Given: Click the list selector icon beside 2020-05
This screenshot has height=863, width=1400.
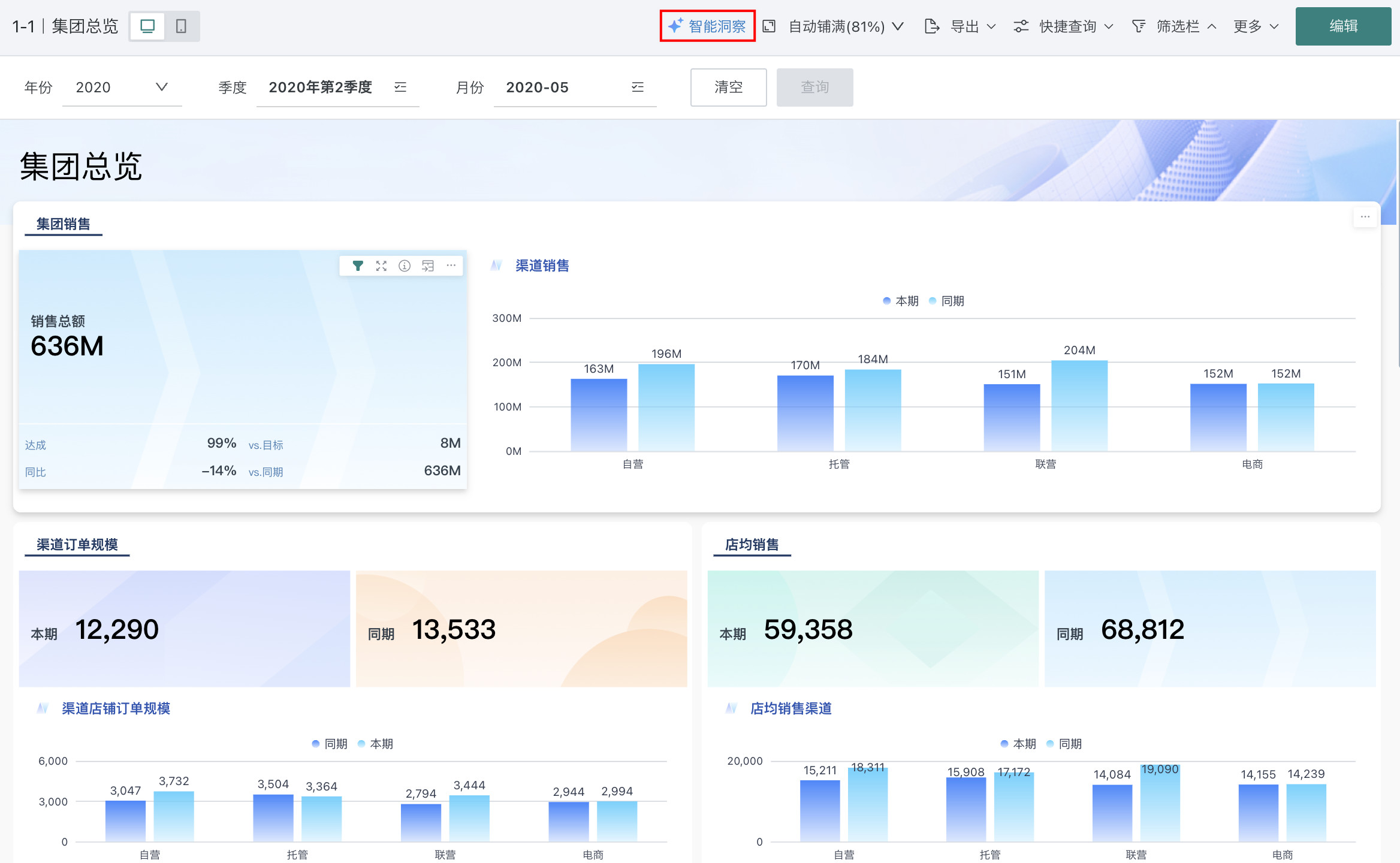Looking at the screenshot, I should point(638,87).
